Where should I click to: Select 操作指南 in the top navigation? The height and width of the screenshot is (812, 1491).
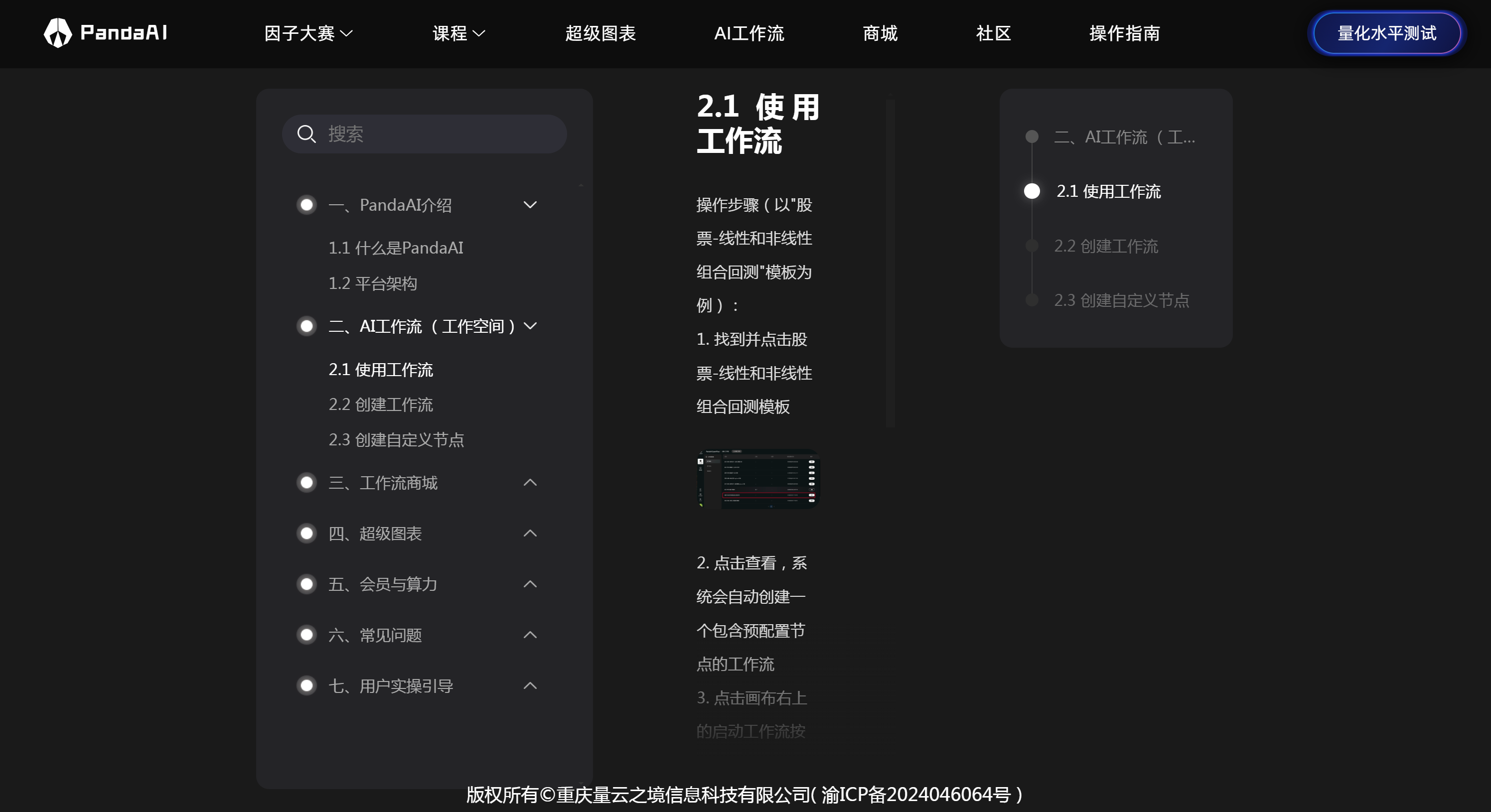[x=1125, y=33]
